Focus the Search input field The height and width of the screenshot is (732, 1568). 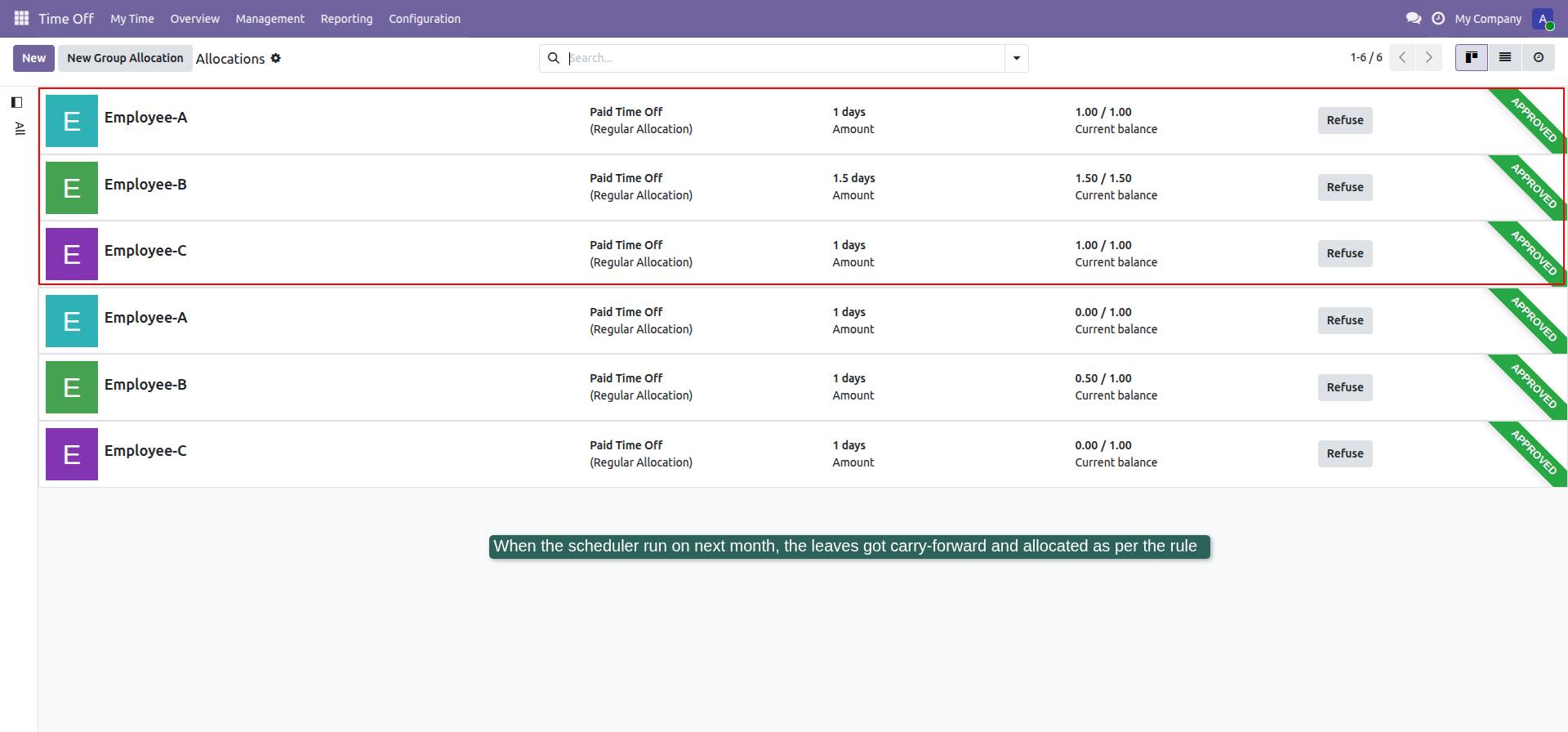click(x=786, y=58)
